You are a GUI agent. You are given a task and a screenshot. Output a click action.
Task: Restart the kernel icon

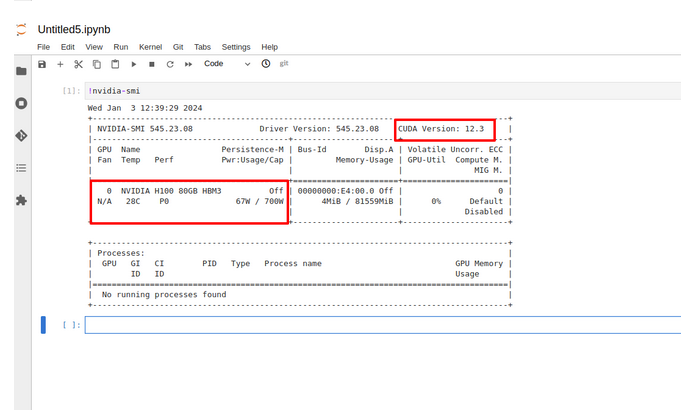(170, 64)
